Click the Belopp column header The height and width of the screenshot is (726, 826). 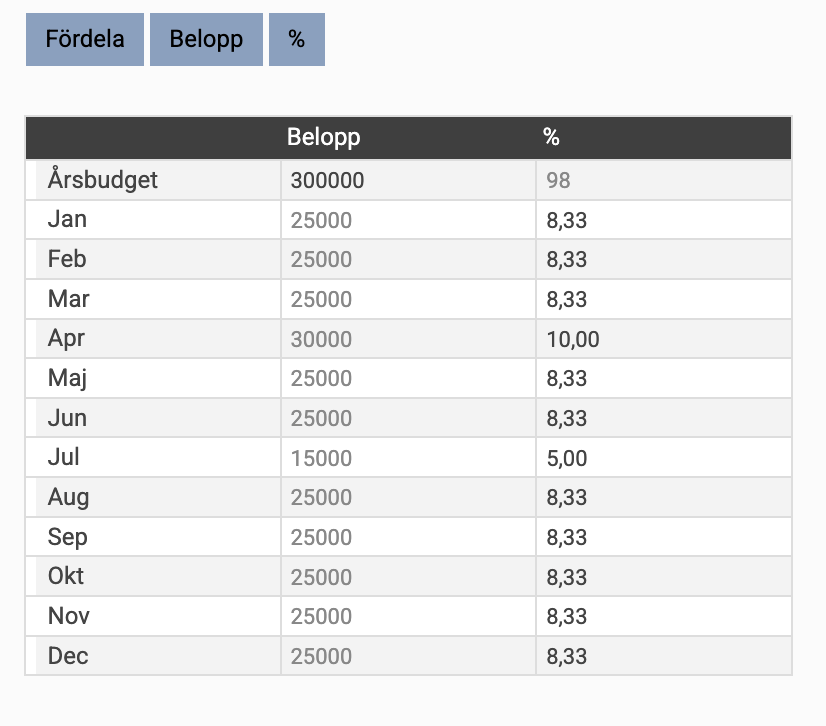pyautogui.click(x=323, y=137)
